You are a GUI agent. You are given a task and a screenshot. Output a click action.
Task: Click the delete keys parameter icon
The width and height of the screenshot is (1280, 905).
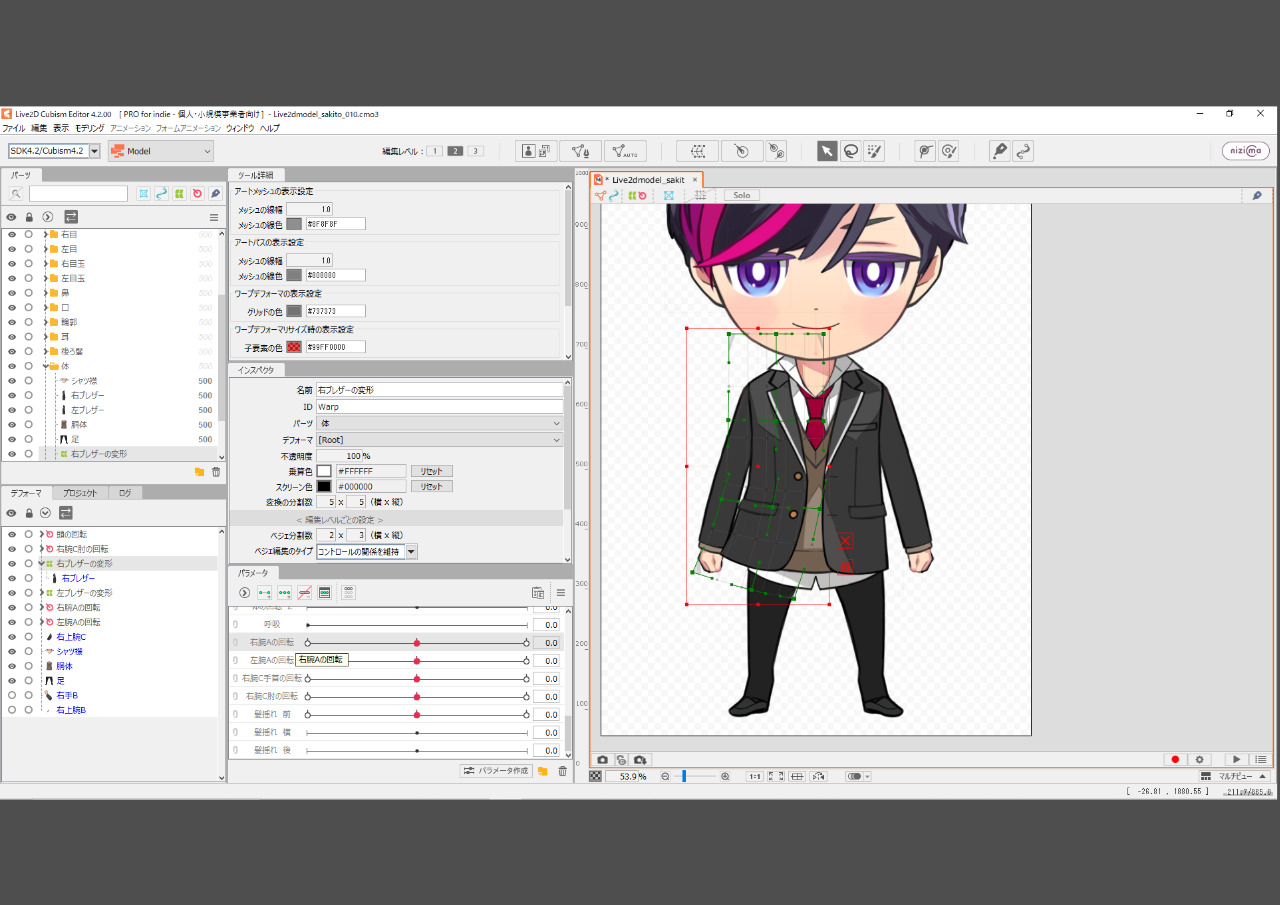[305, 592]
